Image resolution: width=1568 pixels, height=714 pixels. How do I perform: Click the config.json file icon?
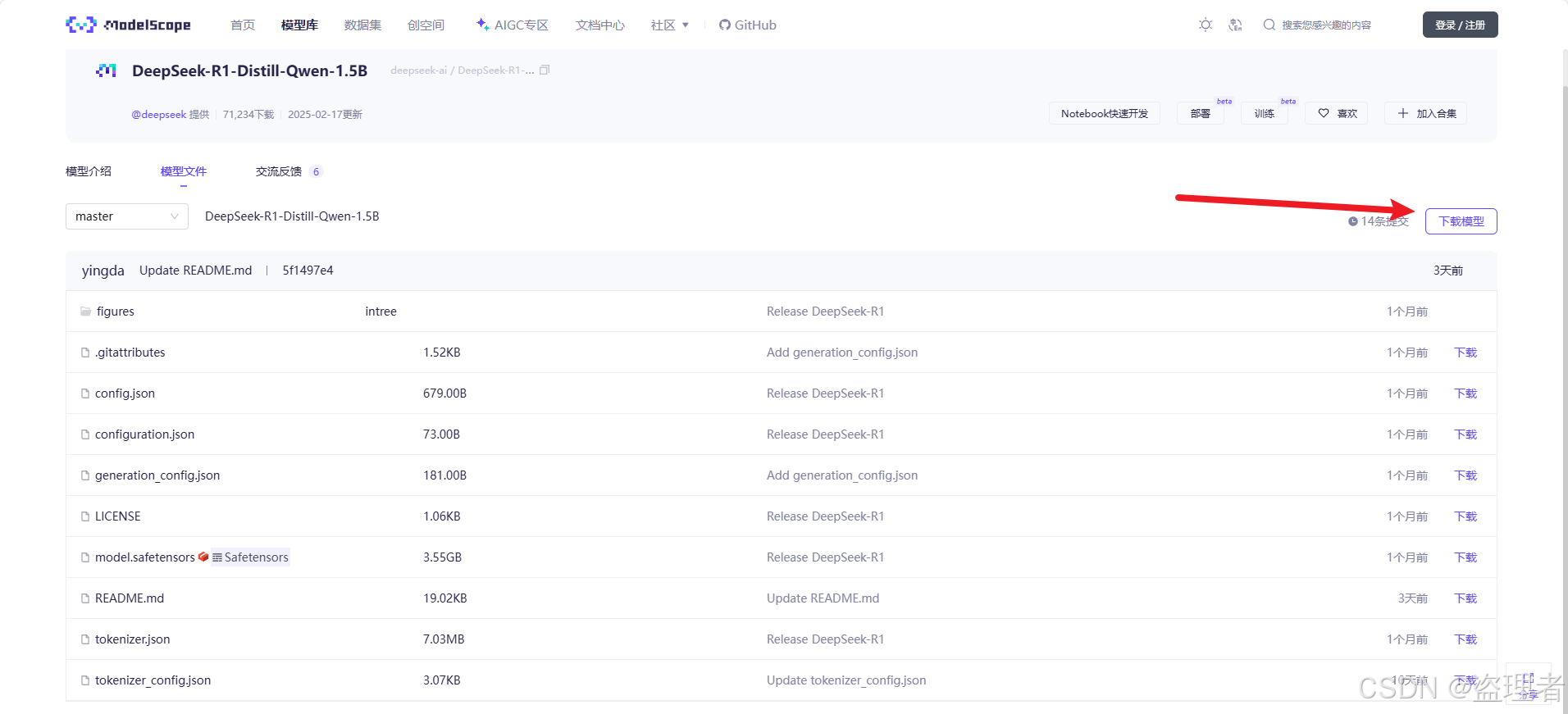tap(85, 393)
